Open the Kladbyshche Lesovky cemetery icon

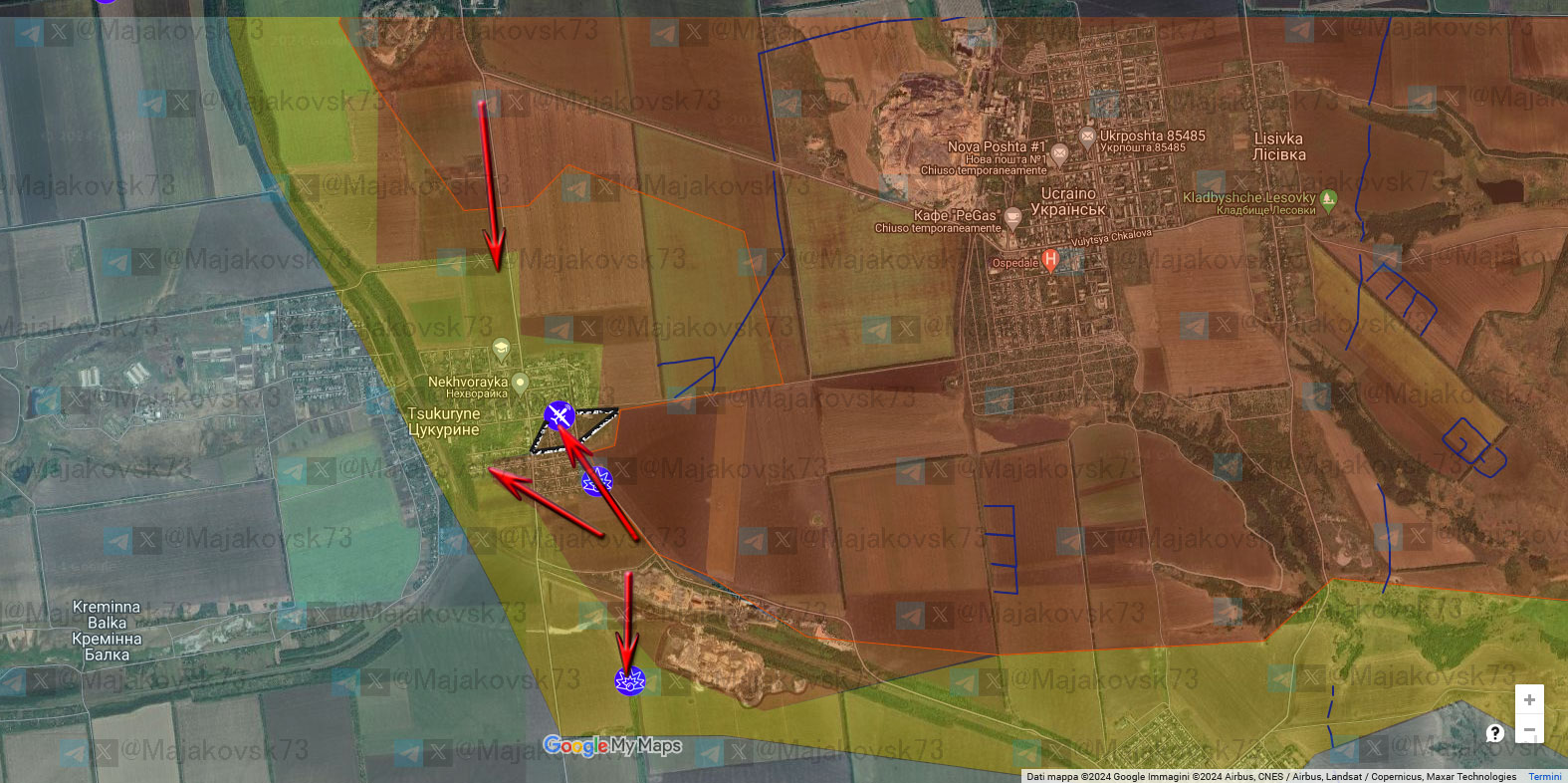click(x=1327, y=199)
